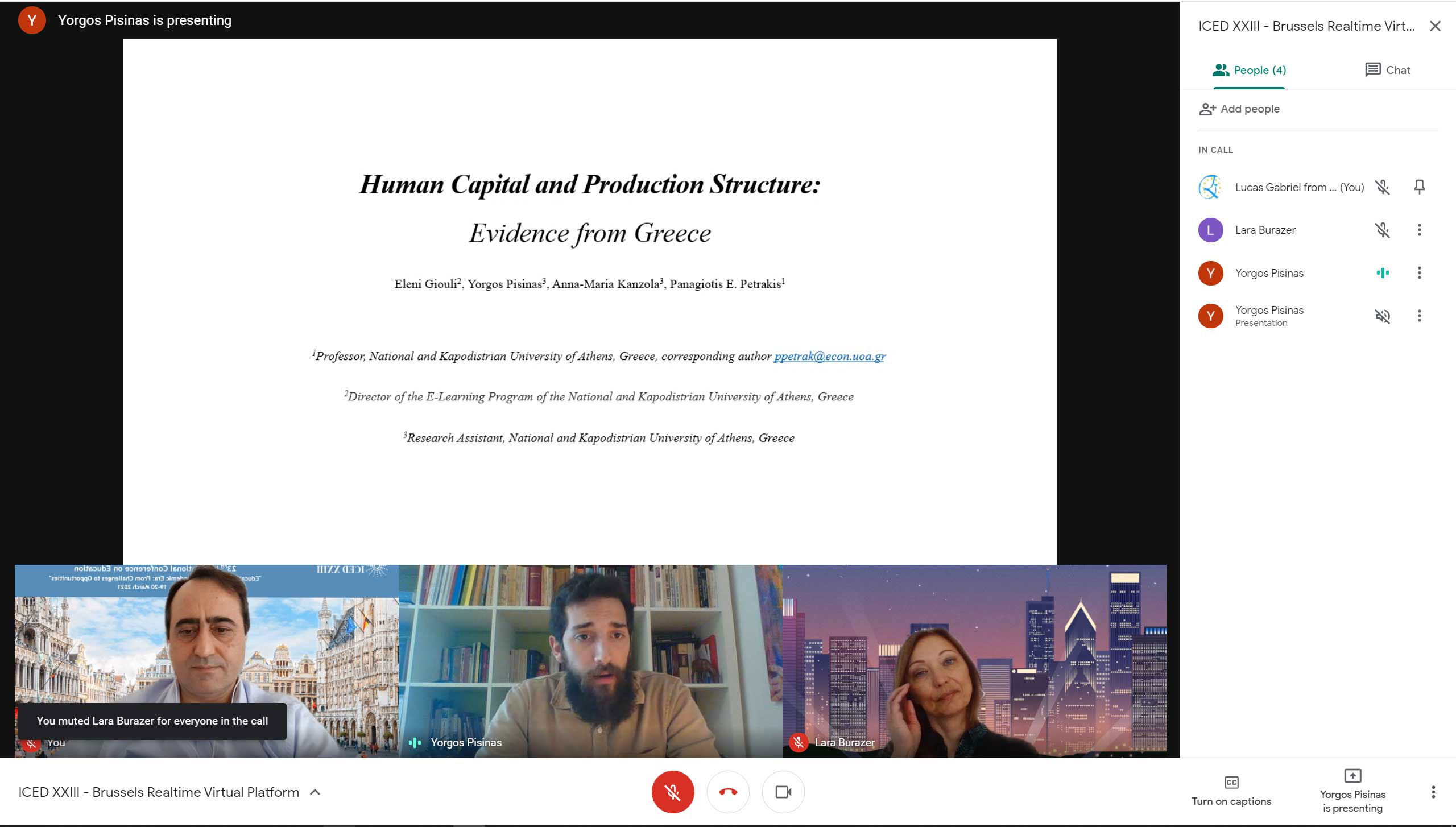Click the Lara Burazer video tile
Image resolution: width=1456 pixels, height=827 pixels.
(974, 660)
